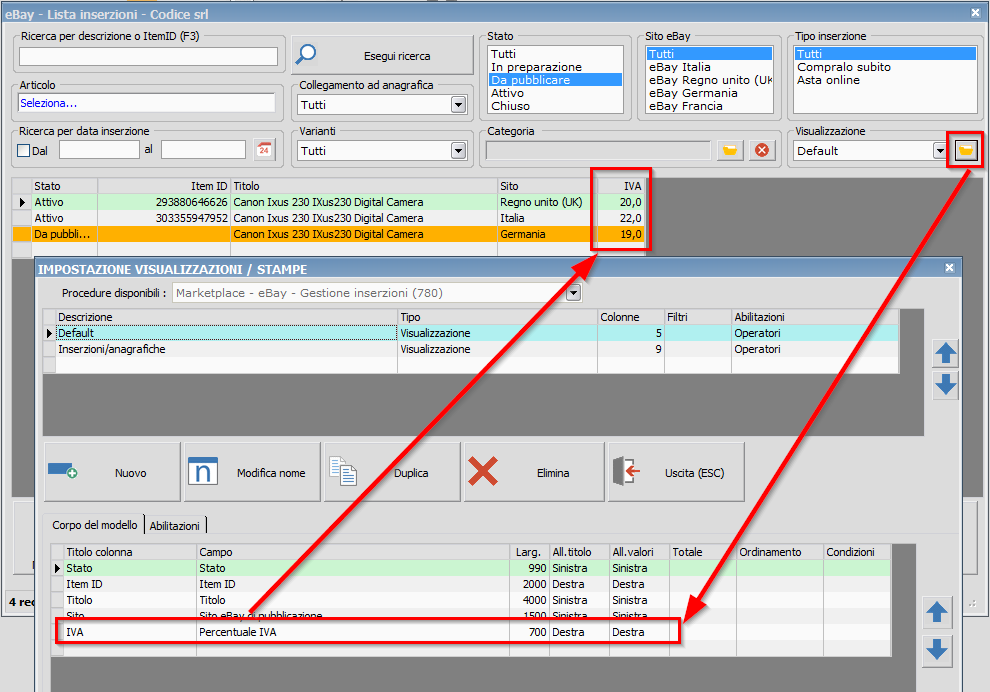Select the Stato row in column model

471,568
